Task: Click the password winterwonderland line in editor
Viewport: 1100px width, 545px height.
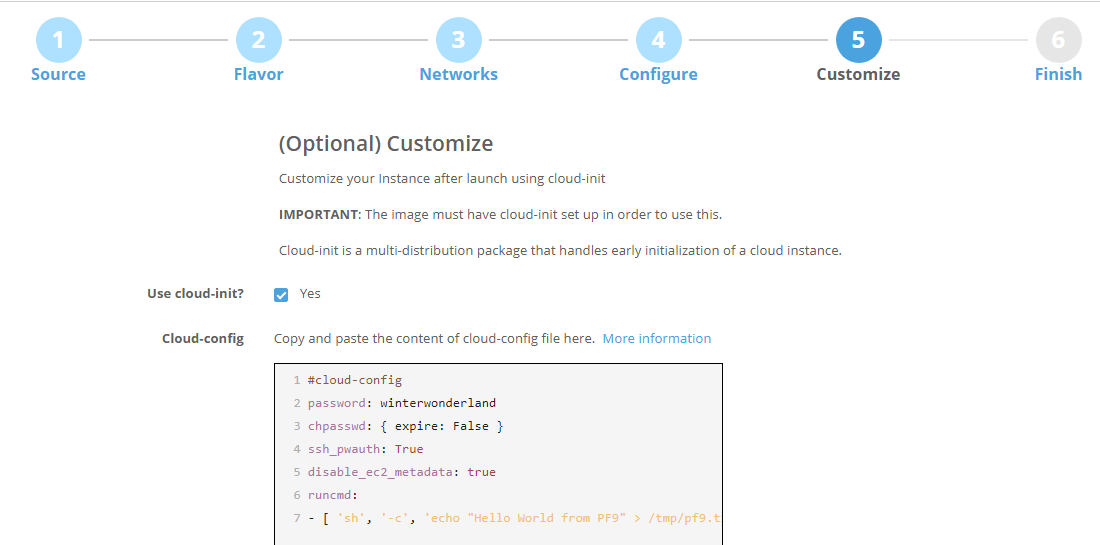Action: pos(402,403)
